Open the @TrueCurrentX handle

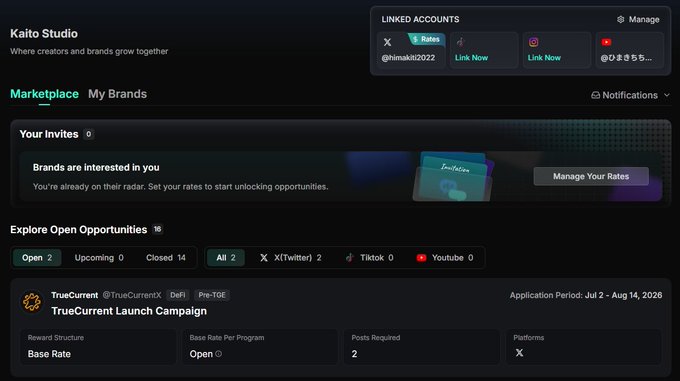pyautogui.click(x=132, y=295)
